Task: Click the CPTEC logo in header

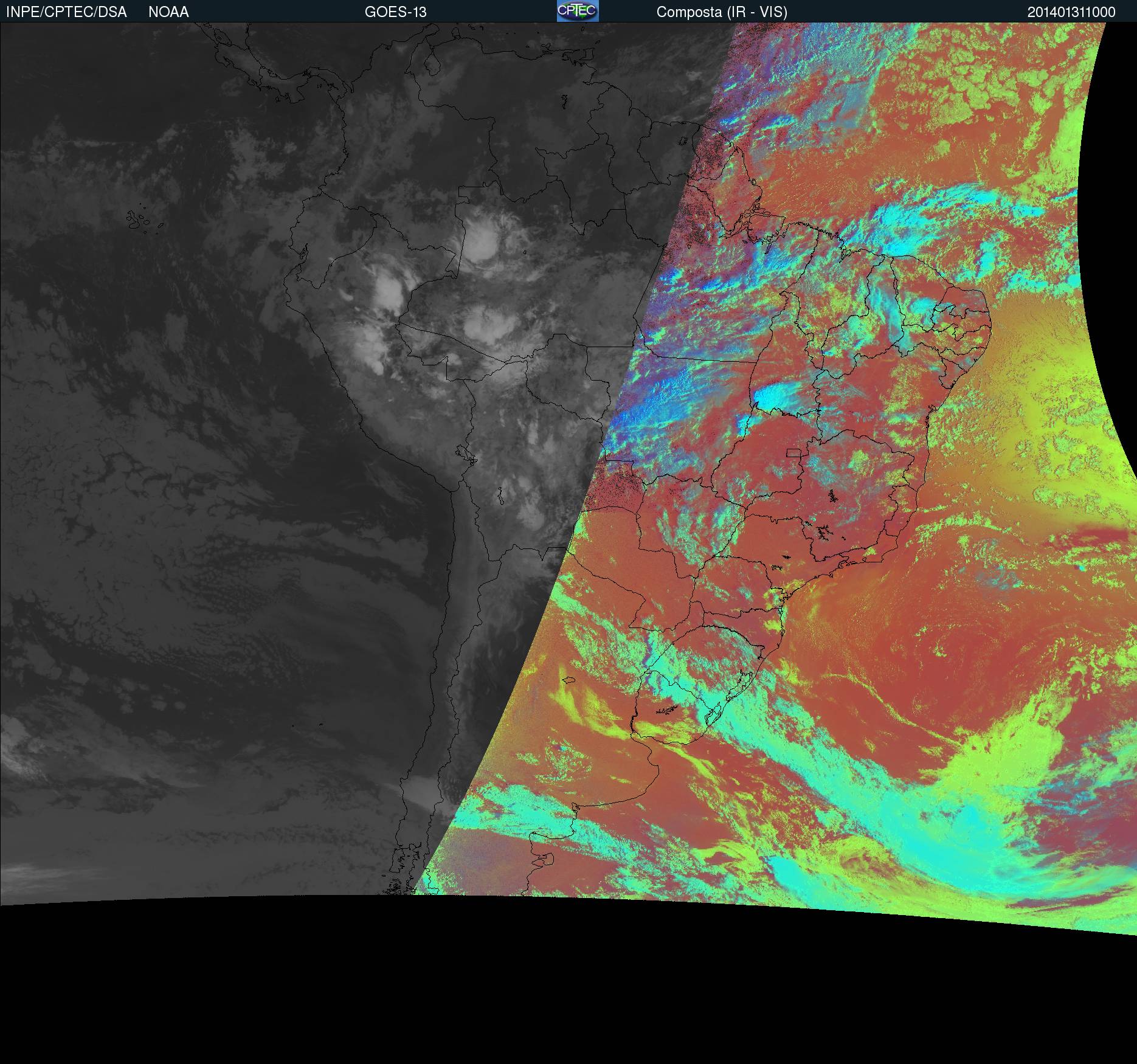Action: 578,11
